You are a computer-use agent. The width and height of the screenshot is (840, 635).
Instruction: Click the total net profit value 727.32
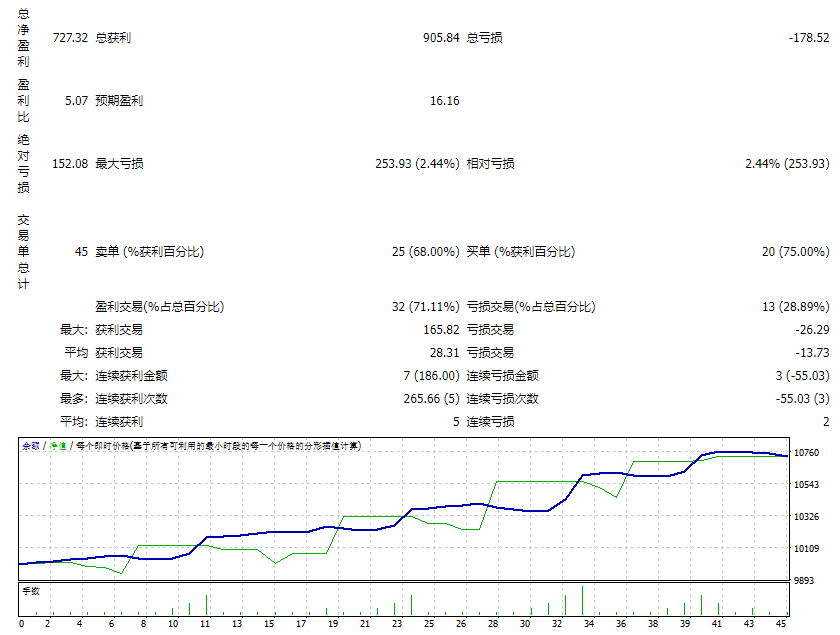point(68,38)
